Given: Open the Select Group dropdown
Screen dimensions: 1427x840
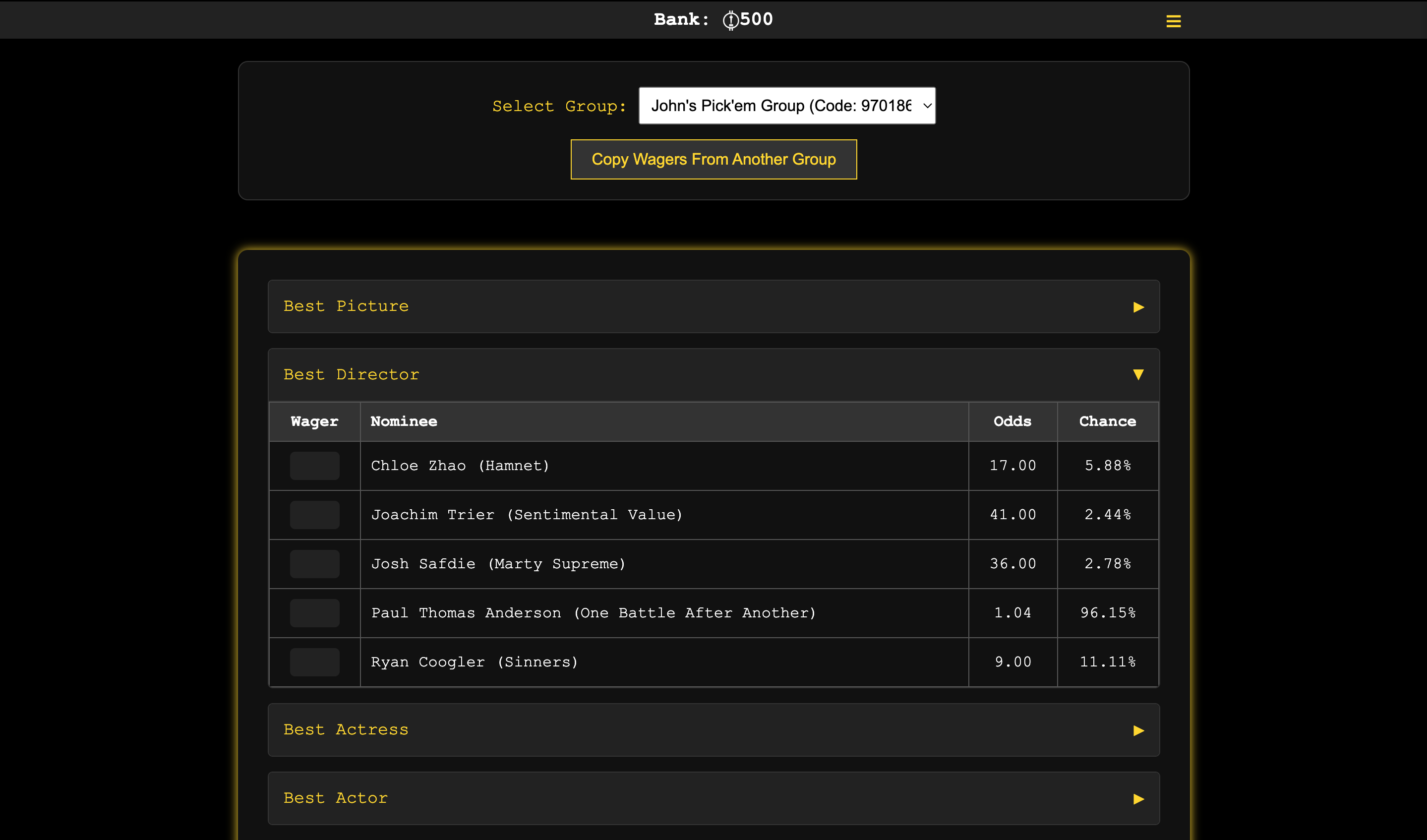Looking at the screenshot, I should click(786, 105).
